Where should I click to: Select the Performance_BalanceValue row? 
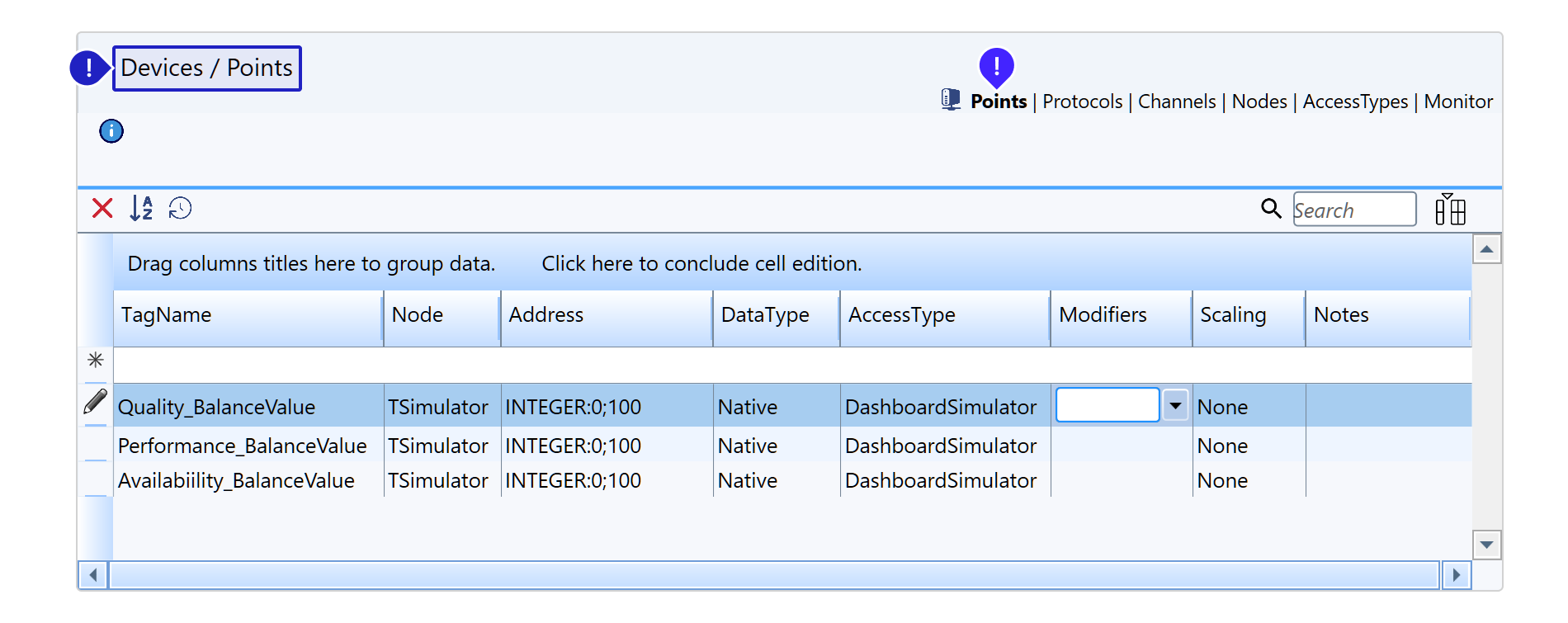point(243,446)
